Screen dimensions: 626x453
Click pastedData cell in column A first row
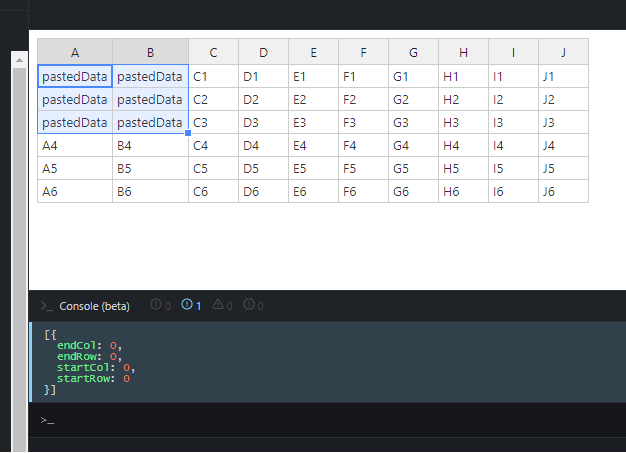coord(75,76)
